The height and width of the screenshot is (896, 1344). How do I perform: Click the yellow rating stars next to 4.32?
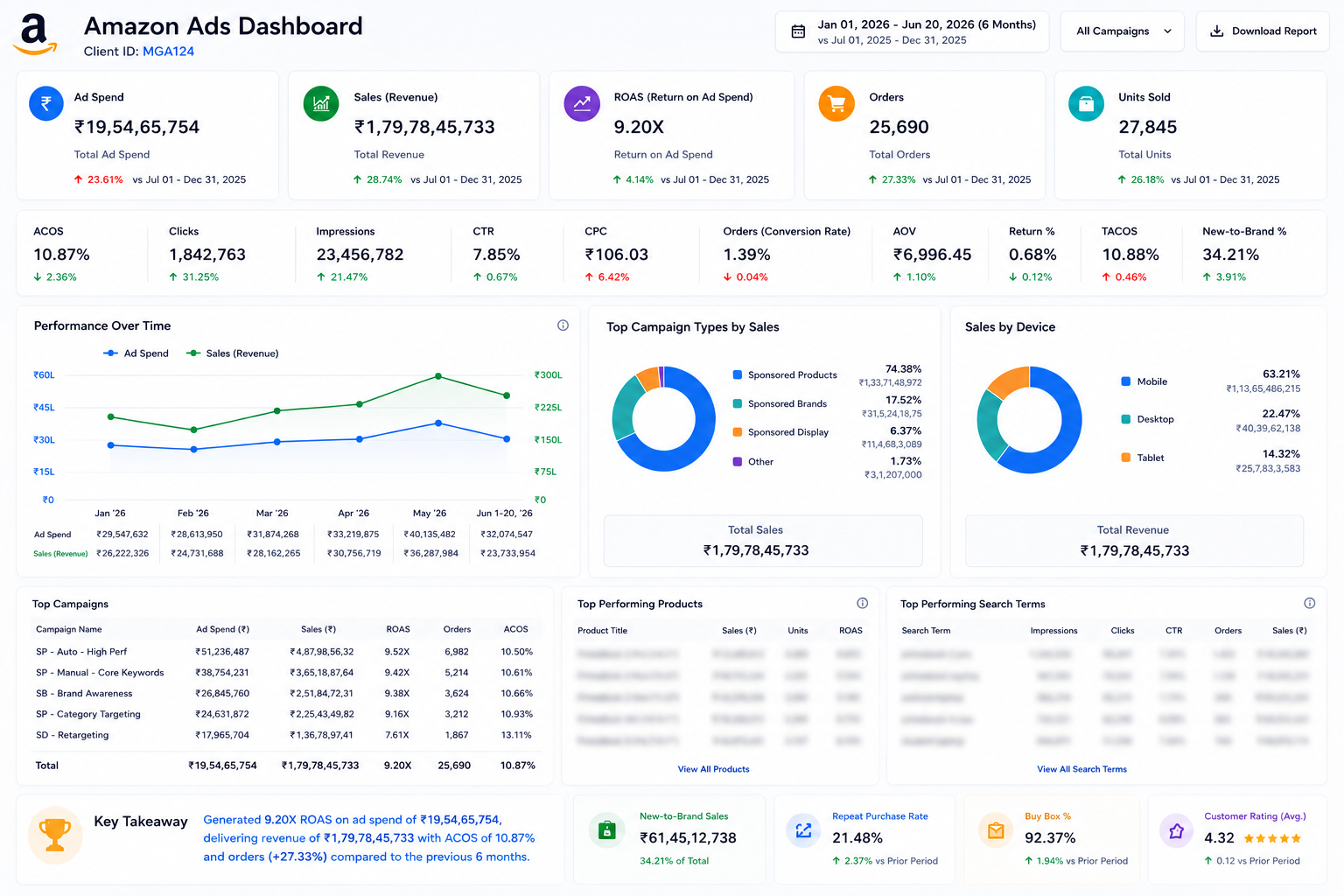tap(1272, 838)
